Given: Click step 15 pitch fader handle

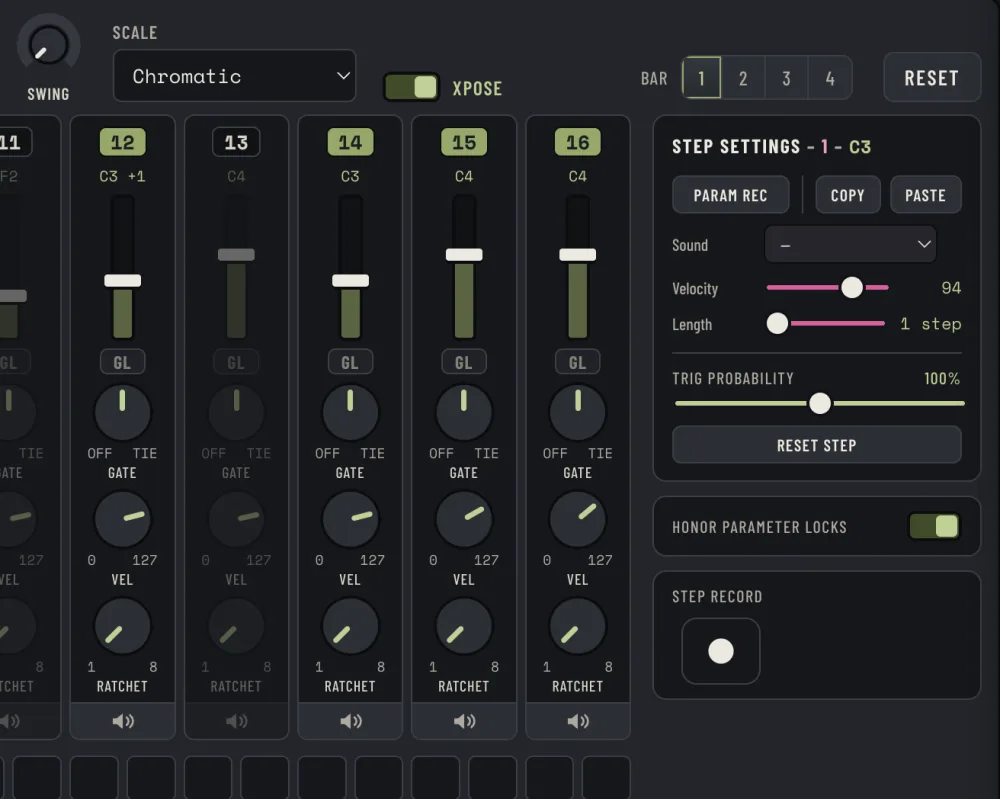Looking at the screenshot, I should (x=464, y=254).
